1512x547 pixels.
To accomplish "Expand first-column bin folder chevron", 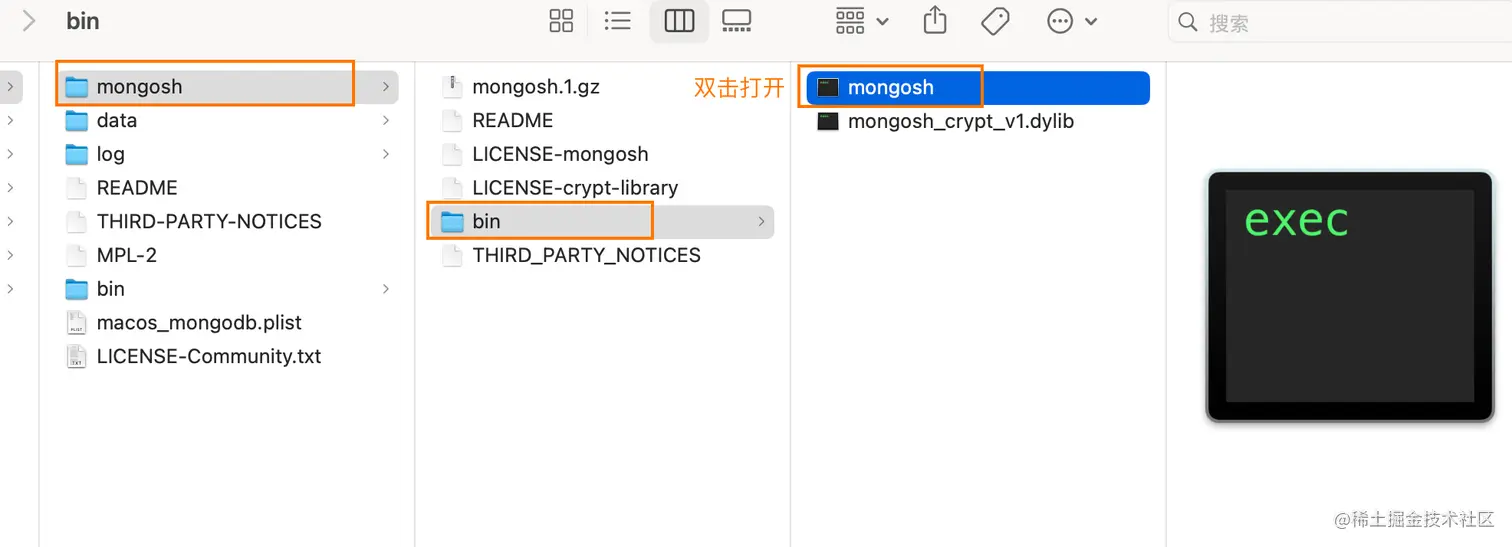I will (386, 289).
